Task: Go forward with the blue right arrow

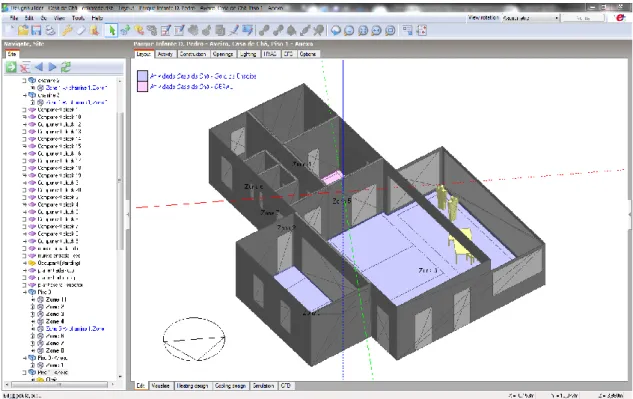Action: [x=52, y=67]
